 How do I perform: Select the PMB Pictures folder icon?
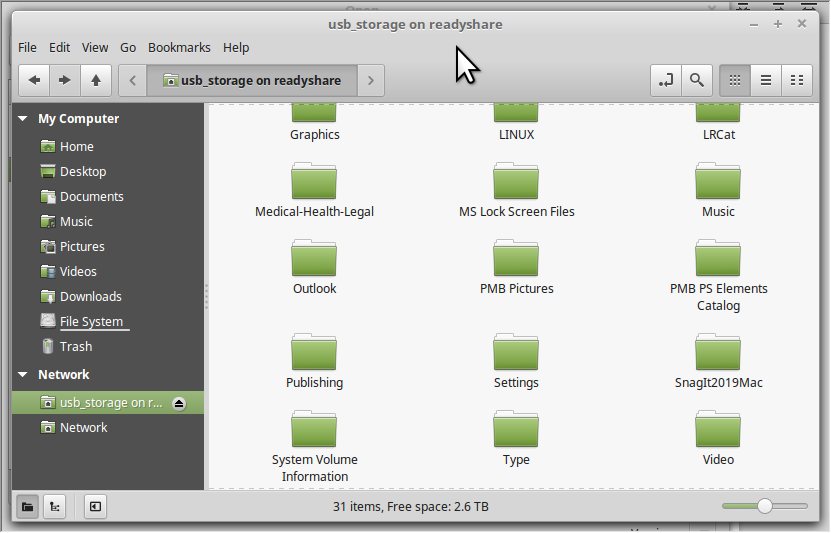[516, 258]
